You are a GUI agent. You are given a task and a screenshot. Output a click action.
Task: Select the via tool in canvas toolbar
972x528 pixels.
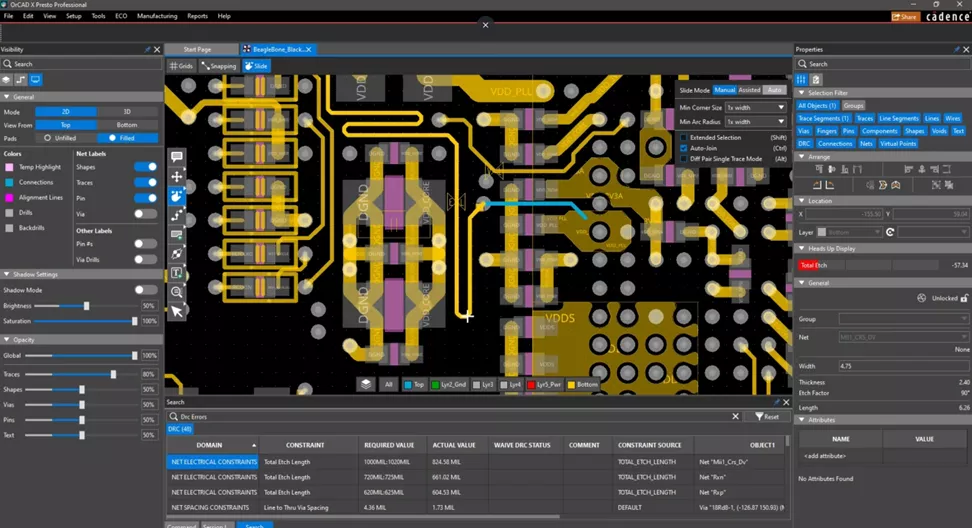177,253
